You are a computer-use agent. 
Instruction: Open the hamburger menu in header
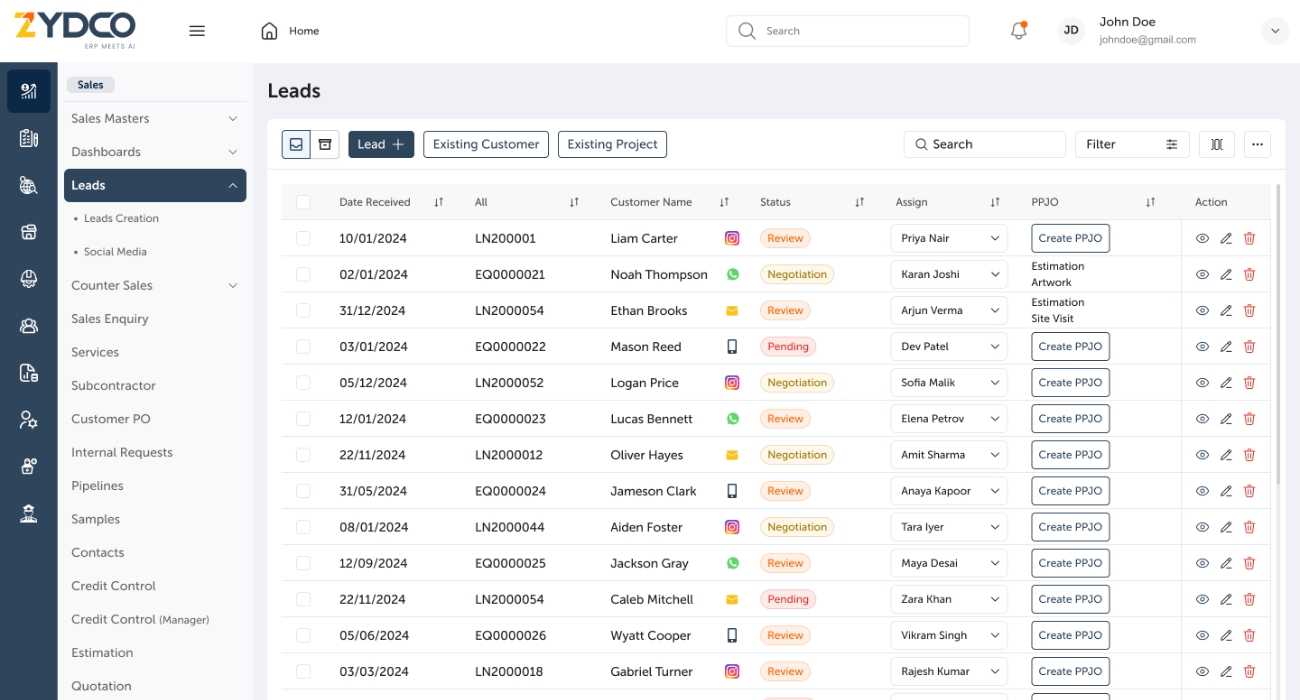coord(197,31)
